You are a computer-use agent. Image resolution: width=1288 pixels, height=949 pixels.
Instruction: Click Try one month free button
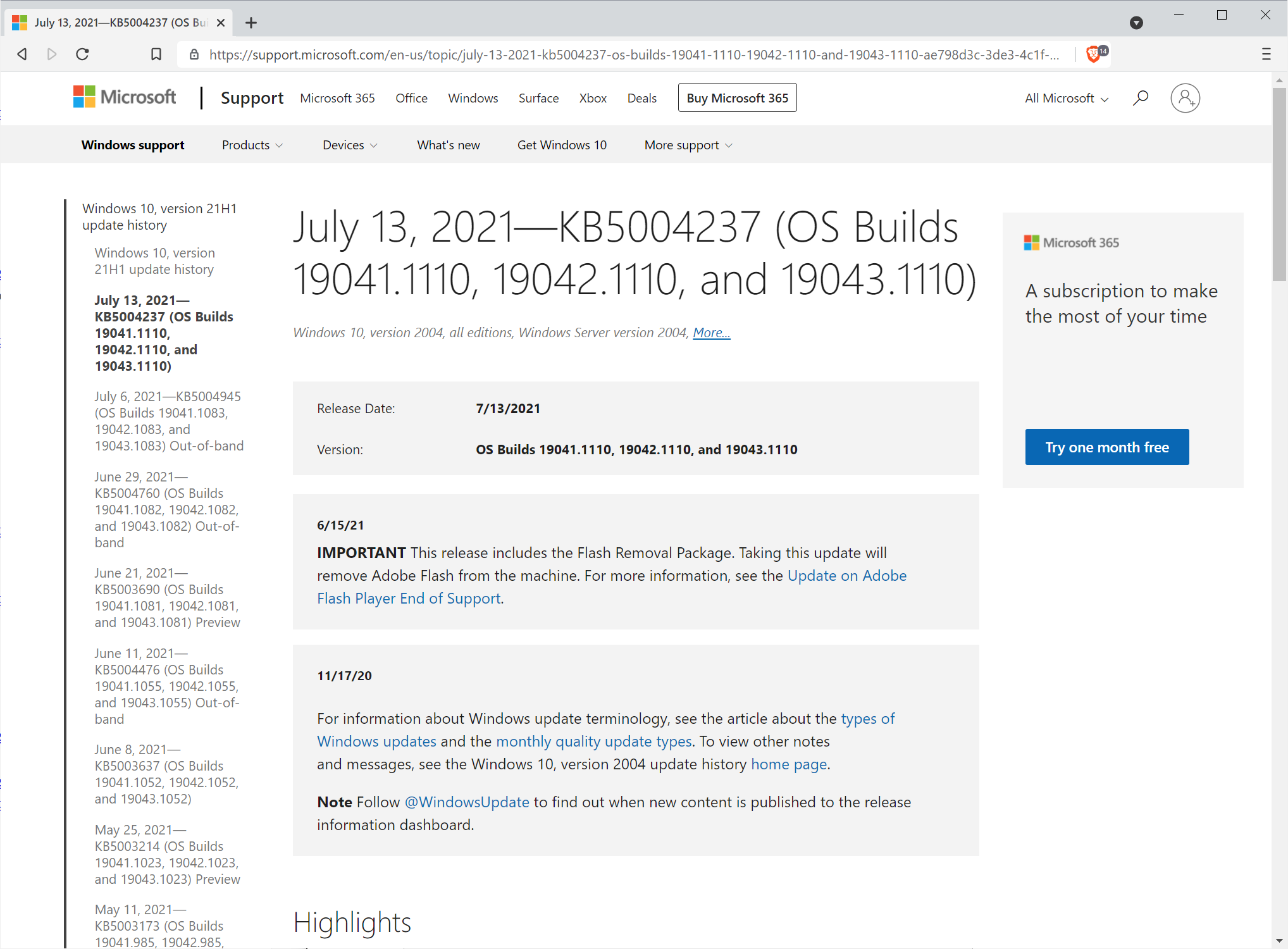[1106, 447]
